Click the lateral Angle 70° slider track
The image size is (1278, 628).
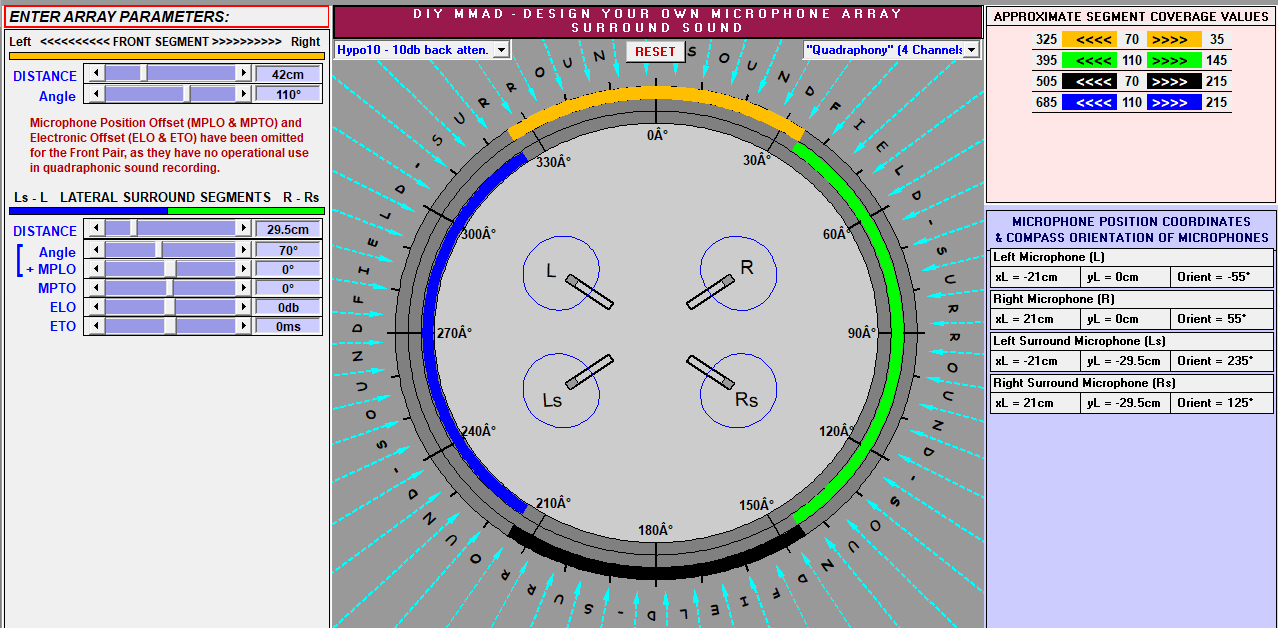(170, 250)
